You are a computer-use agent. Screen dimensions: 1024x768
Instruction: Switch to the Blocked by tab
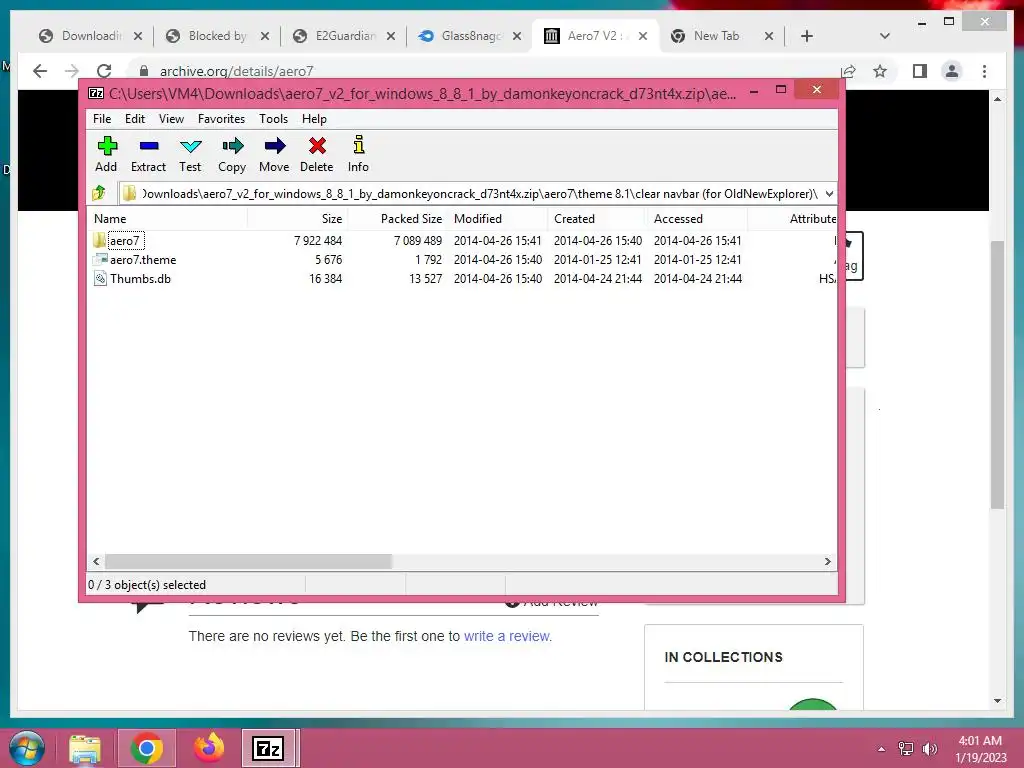pyautogui.click(x=217, y=36)
